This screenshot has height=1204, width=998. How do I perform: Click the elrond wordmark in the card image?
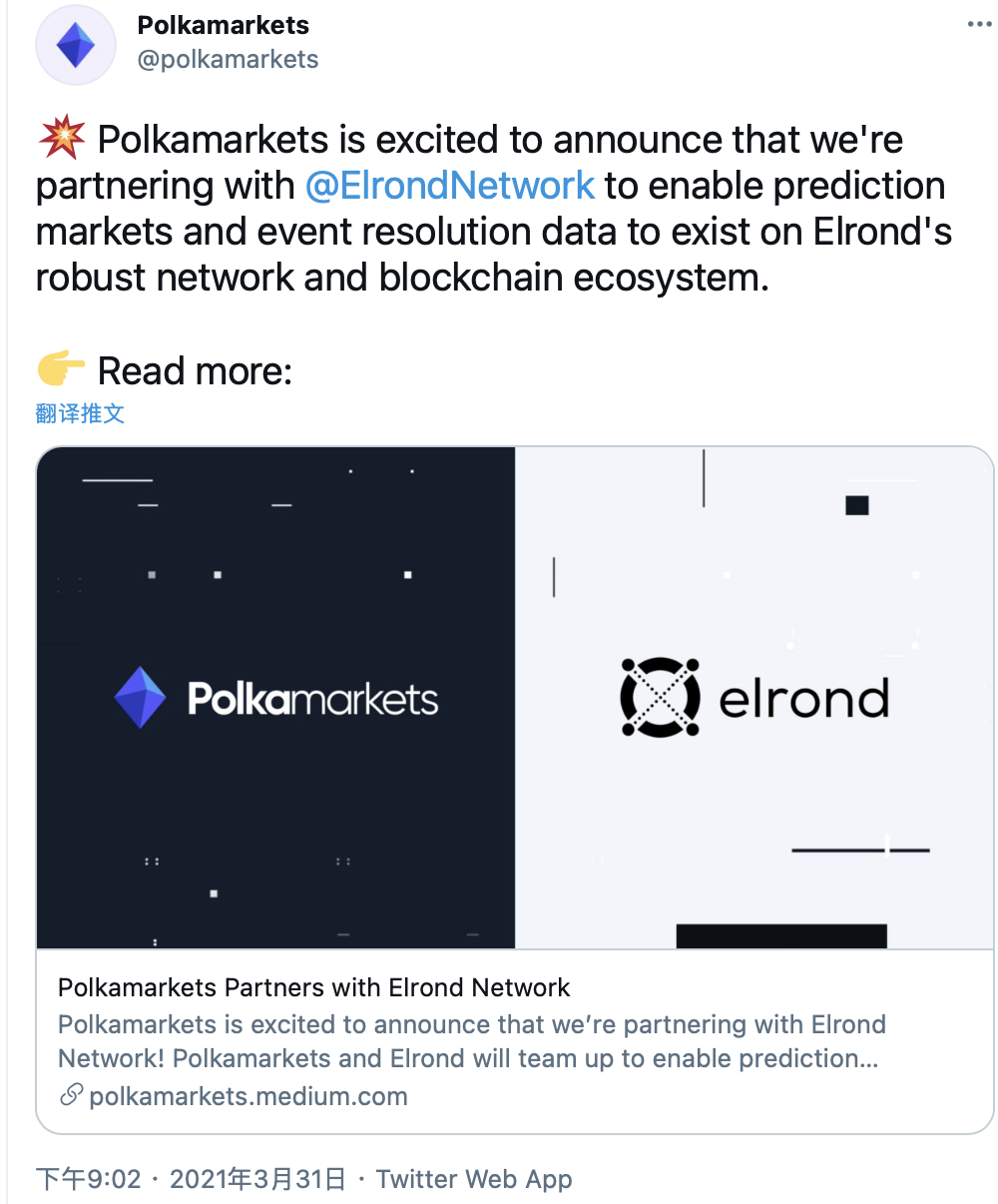(x=803, y=698)
